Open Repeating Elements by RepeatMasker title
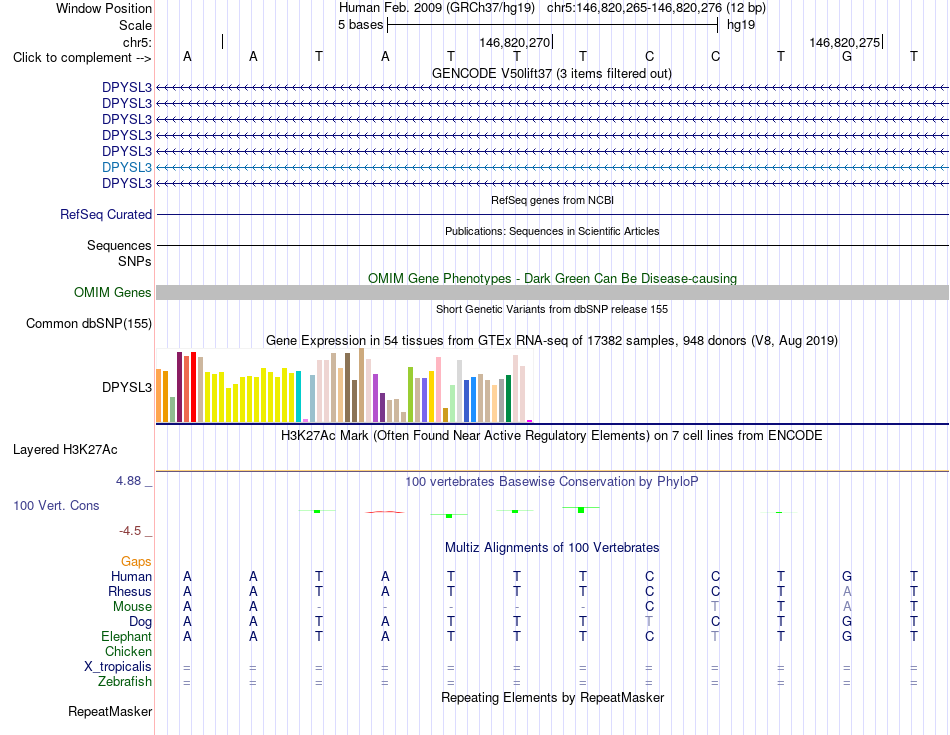This screenshot has height=735, width=950. click(x=552, y=697)
